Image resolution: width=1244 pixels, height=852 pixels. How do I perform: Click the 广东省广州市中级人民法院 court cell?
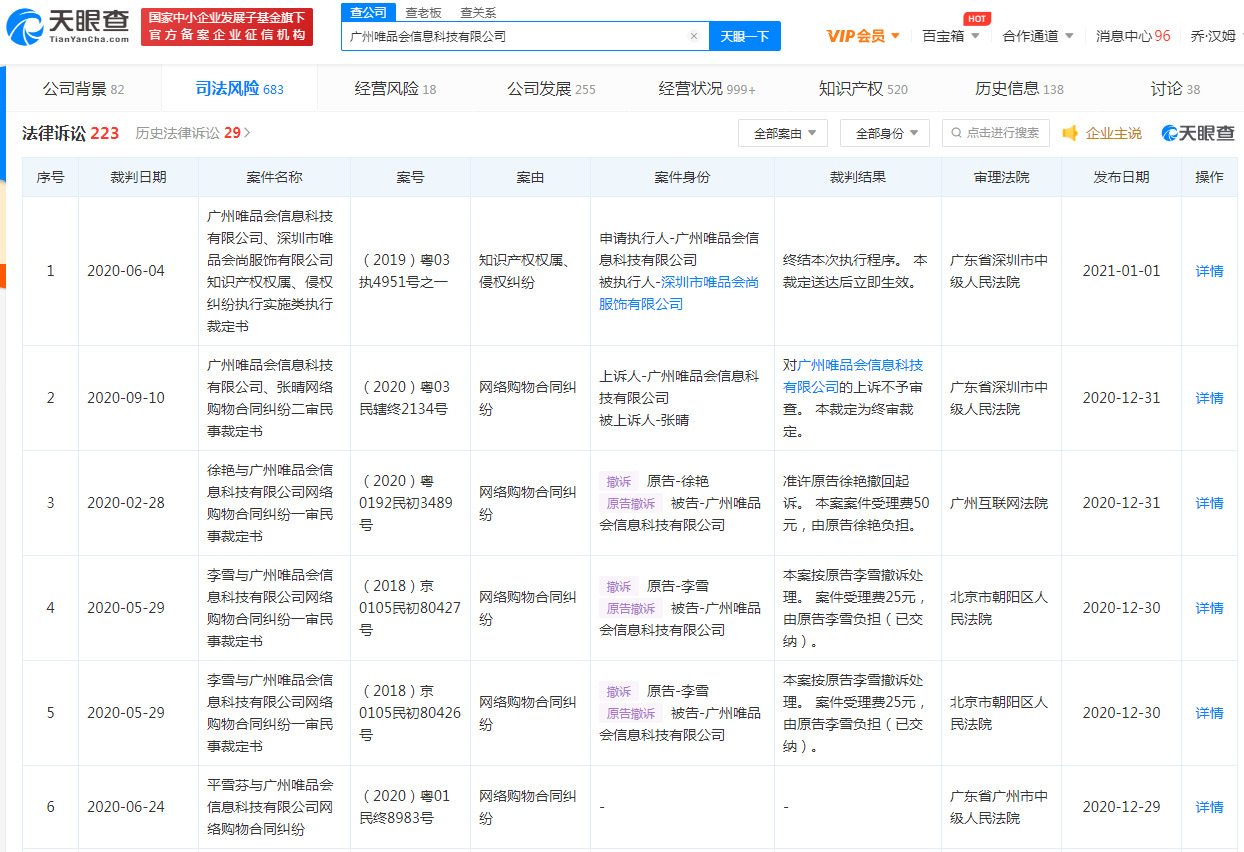click(x=999, y=807)
